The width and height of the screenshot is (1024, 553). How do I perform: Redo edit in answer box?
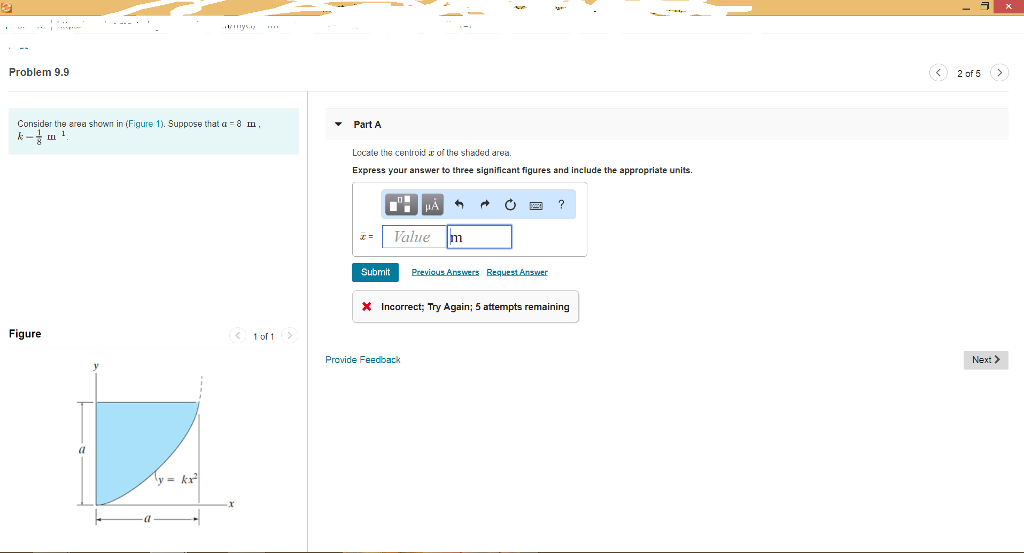485,204
